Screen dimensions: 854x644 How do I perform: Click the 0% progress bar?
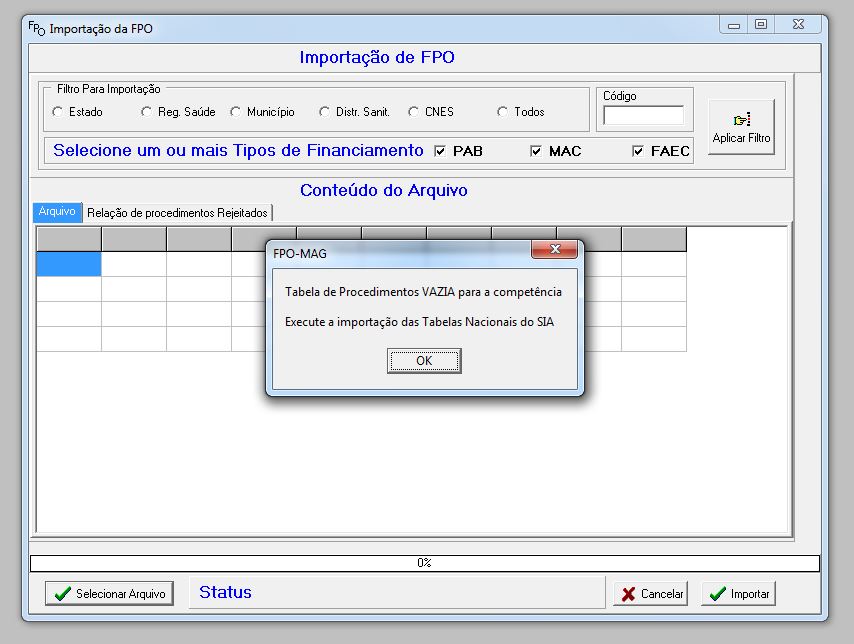424,563
